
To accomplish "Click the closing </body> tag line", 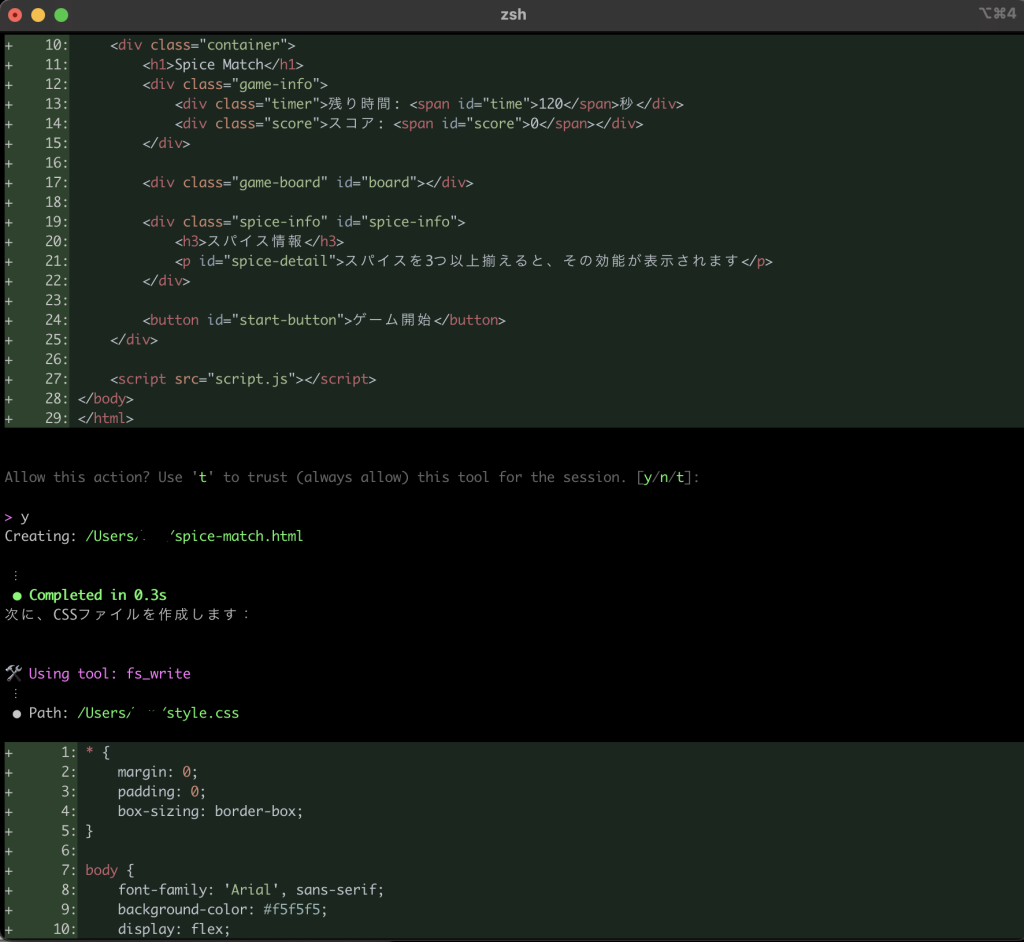I will [x=105, y=398].
